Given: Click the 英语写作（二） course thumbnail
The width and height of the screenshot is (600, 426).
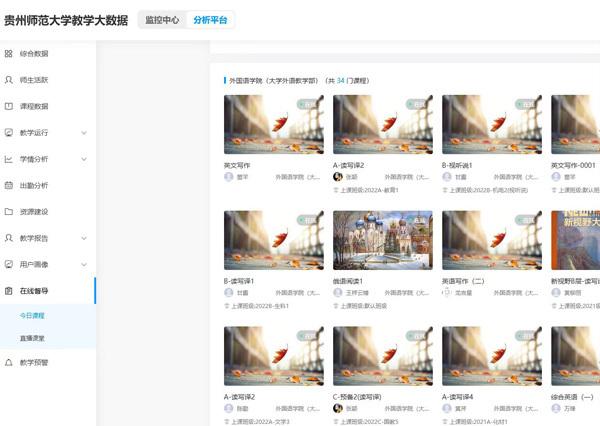Looking at the screenshot, I should click(x=491, y=240).
